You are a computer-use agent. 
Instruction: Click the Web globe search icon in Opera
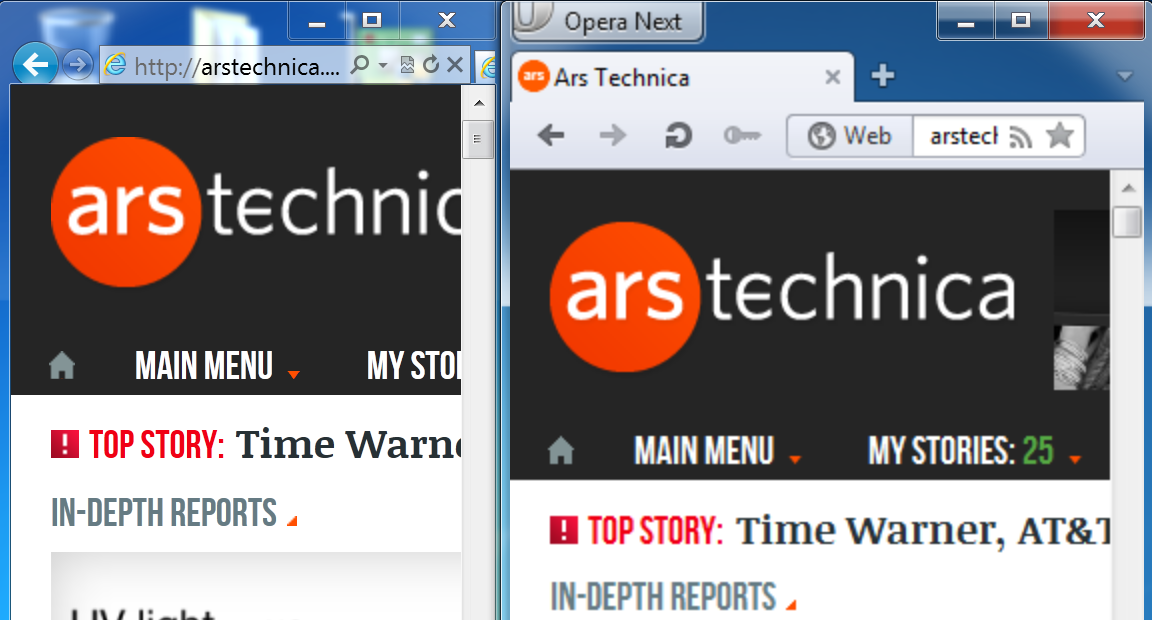point(848,135)
